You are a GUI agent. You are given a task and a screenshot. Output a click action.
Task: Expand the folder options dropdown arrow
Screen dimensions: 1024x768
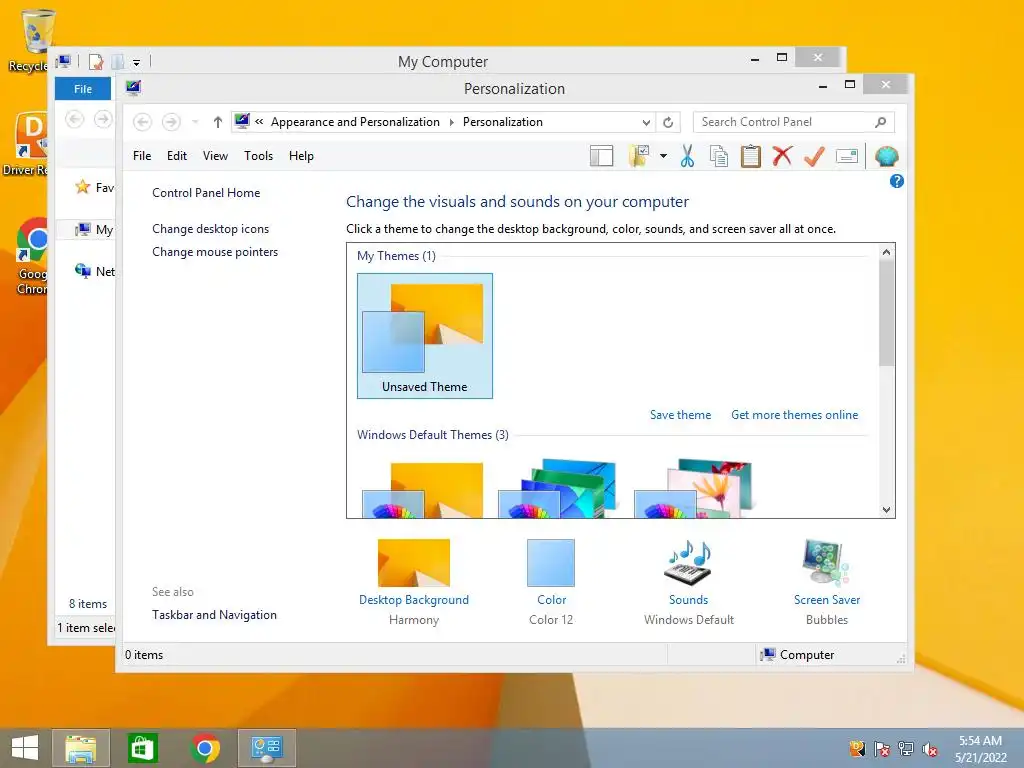point(664,156)
